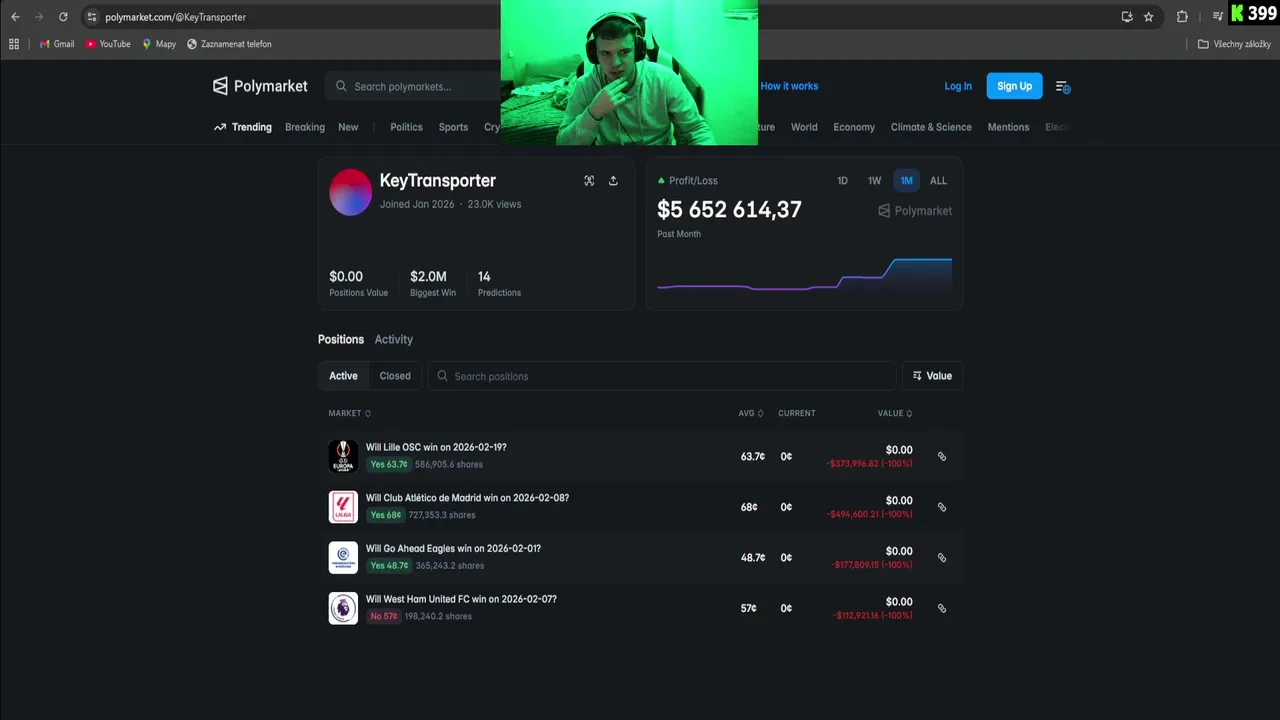
Task: Open Mapy bookmark
Action: click(x=159, y=44)
